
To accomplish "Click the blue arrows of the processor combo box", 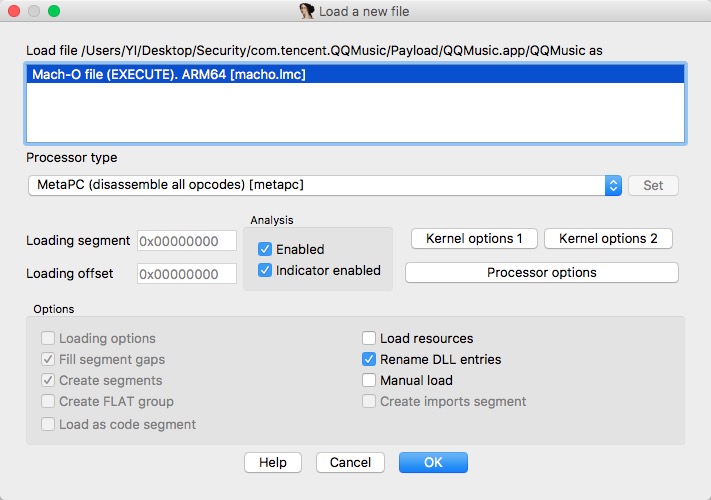I will point(614,185).
